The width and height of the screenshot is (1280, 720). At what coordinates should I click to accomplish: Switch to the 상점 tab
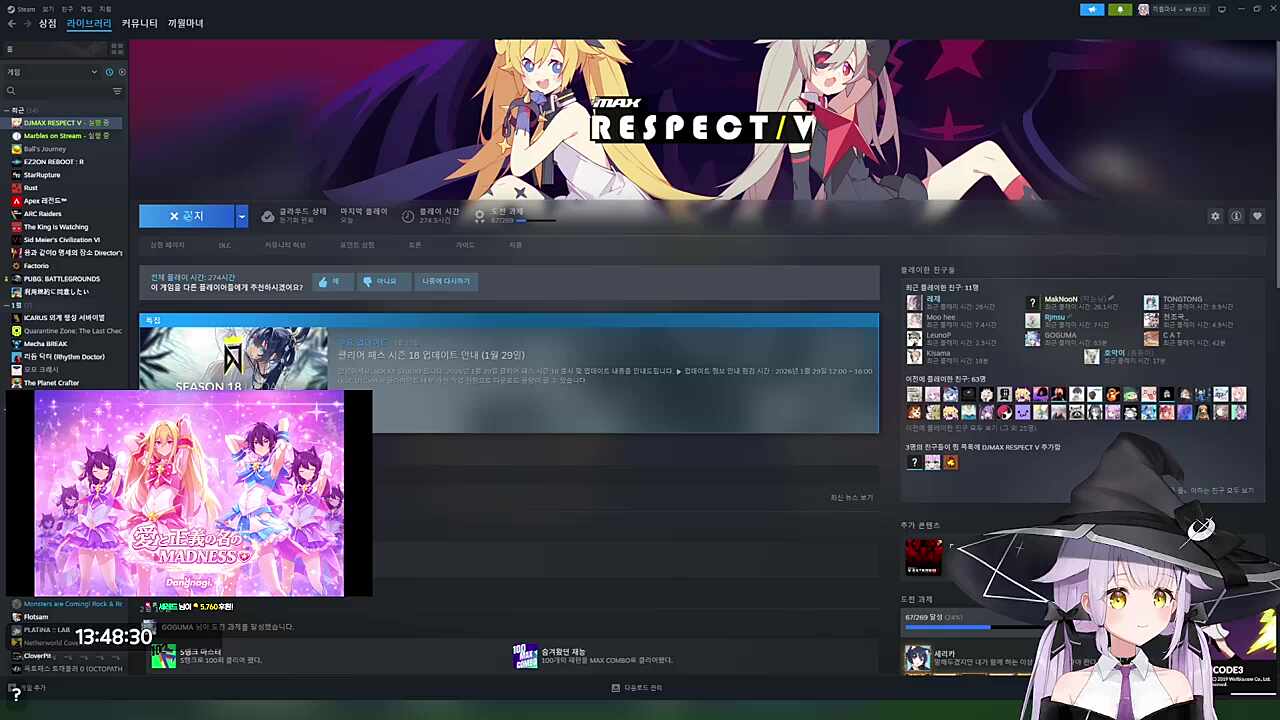click(x=48, y=23)
